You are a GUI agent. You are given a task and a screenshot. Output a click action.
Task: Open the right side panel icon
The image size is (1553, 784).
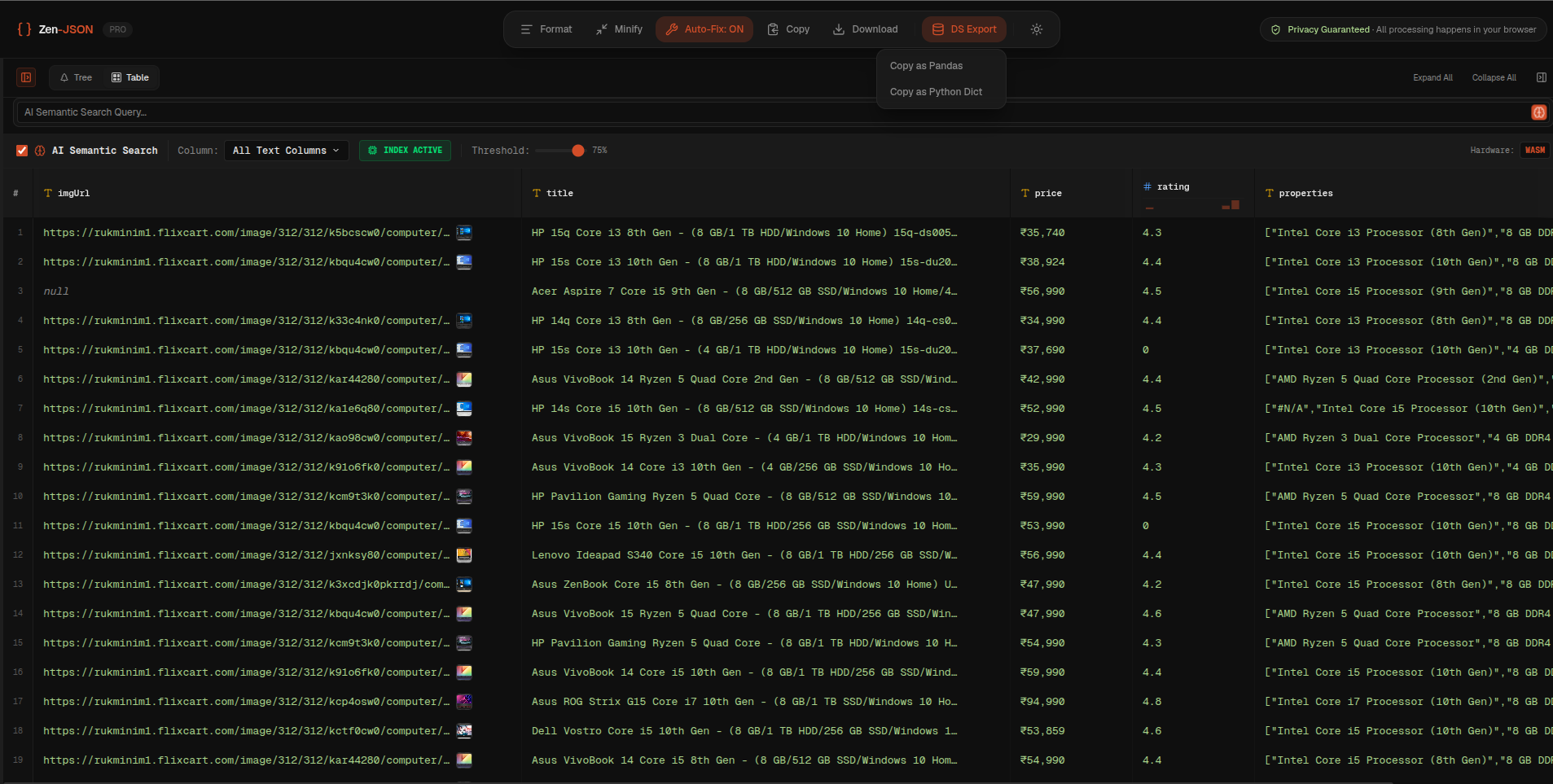pos(1541,77)
